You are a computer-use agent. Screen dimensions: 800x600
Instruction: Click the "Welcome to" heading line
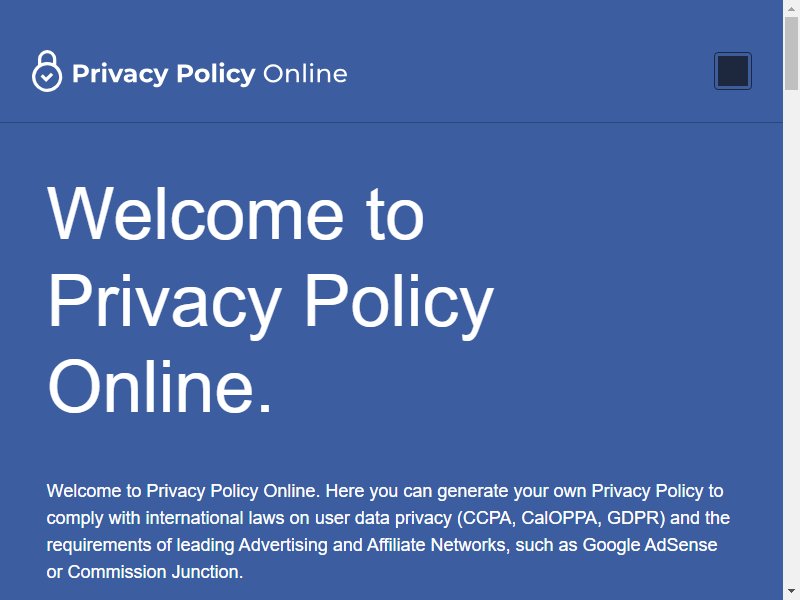click(x=235, y=213)
